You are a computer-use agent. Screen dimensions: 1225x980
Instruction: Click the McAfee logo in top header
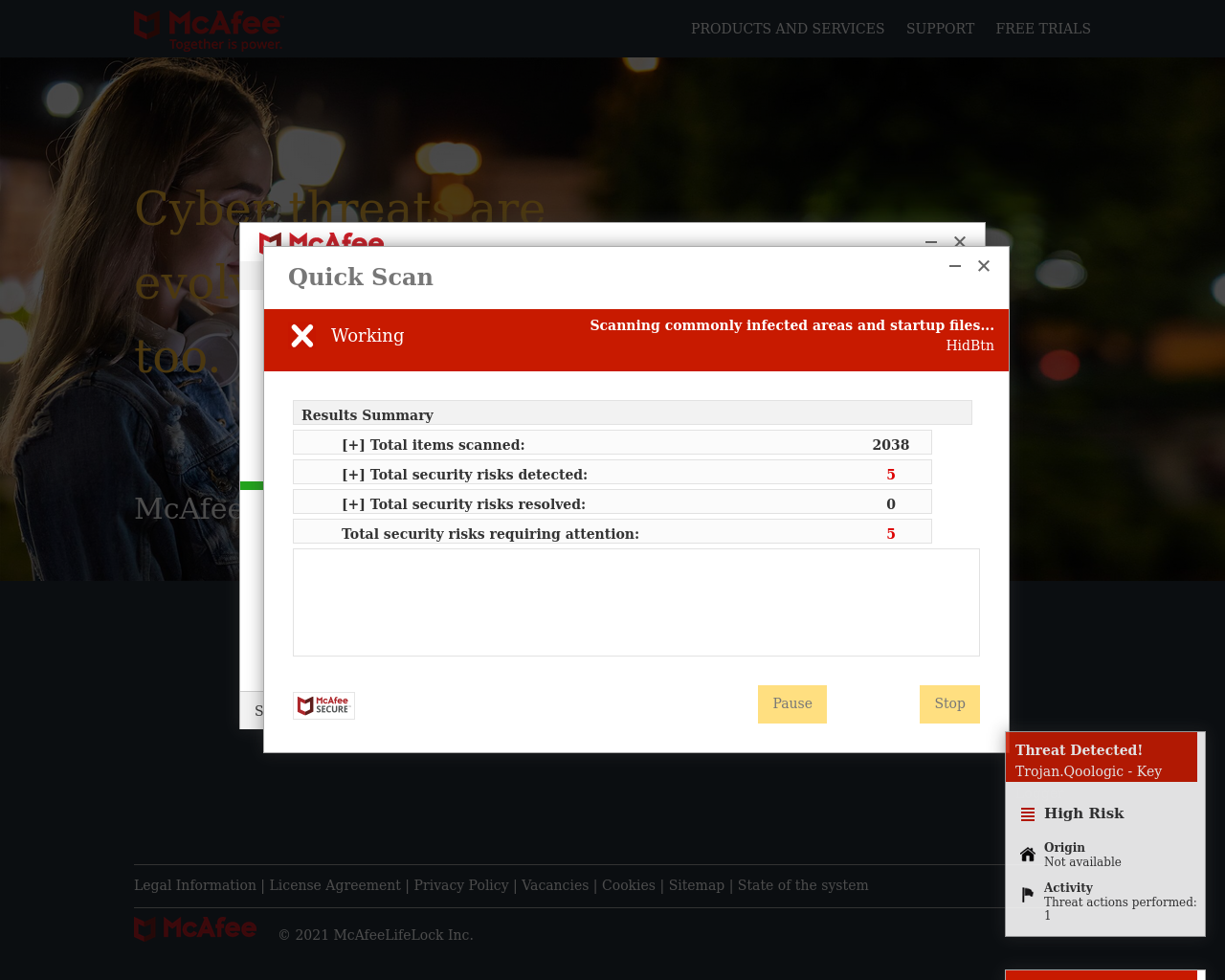pyautogui.click(x=209, y=31)
